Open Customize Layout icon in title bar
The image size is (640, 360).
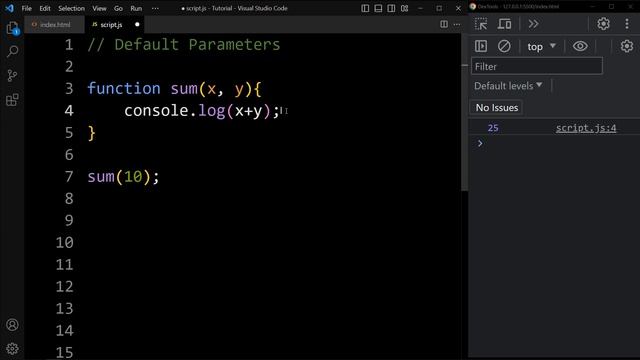point(404,8)
